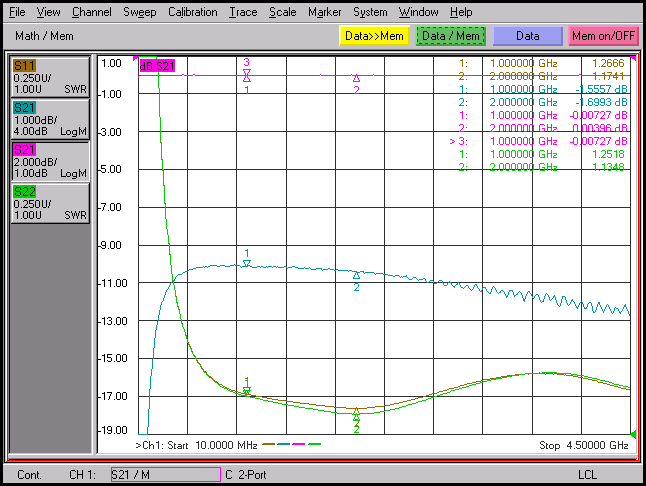The width and height of the screenshot is (646, 486).
Task: Toggle the Data / Mem display mode
Action: 451,36
